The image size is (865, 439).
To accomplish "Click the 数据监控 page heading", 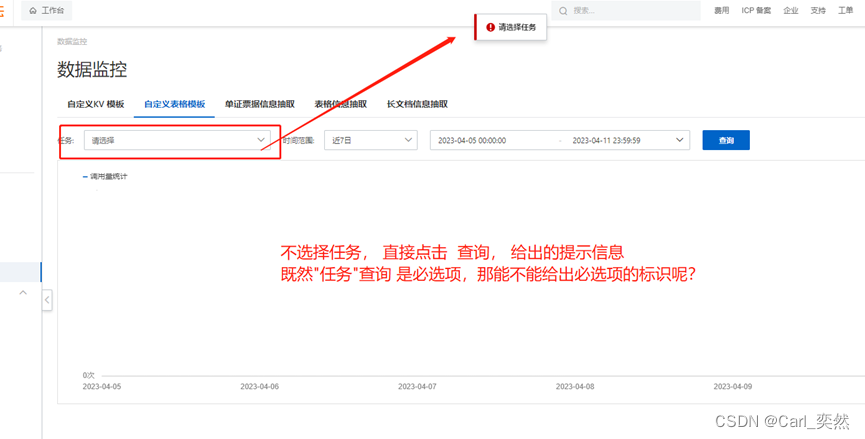I will pos(92,69).
